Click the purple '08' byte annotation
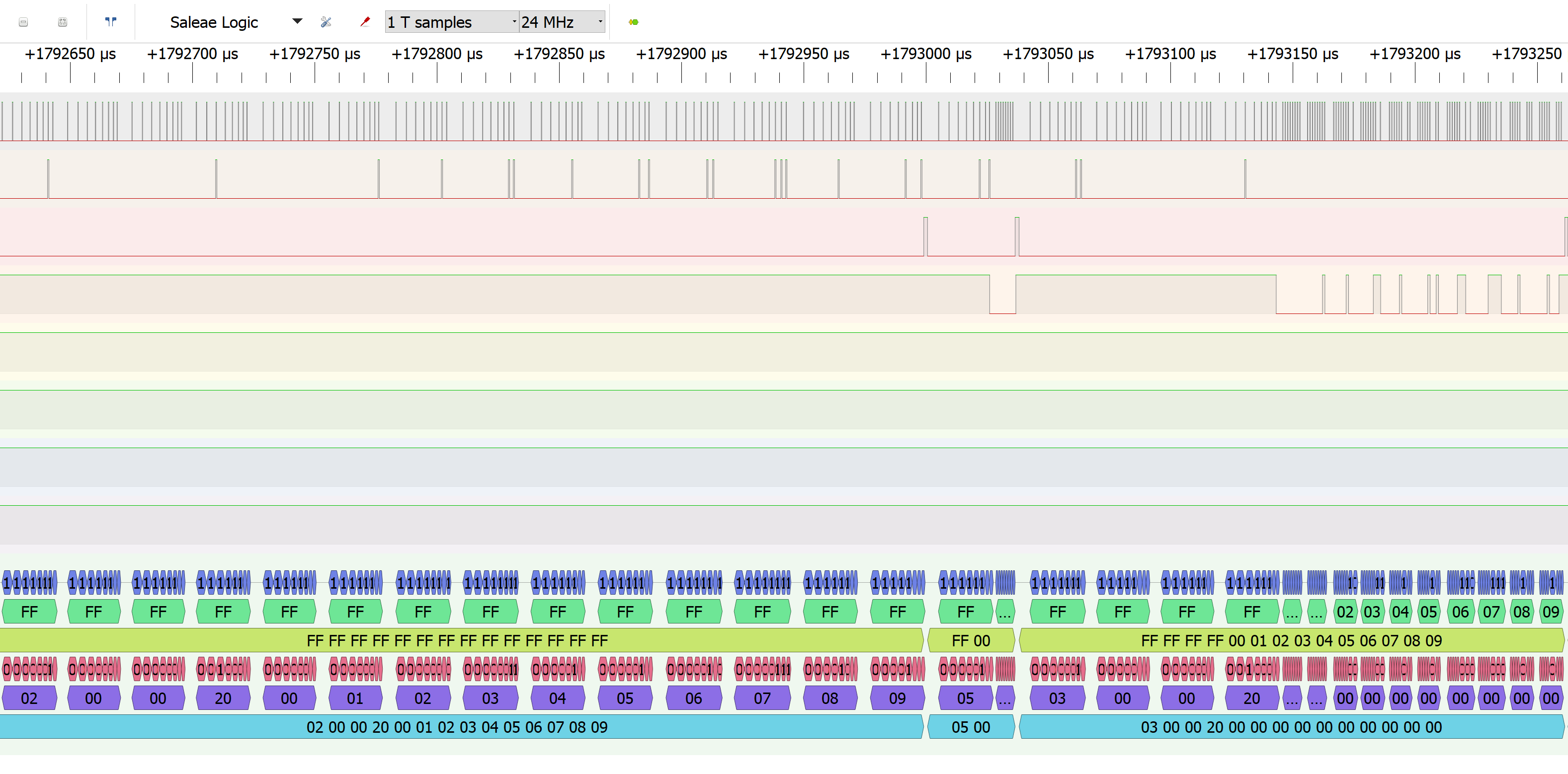This screenshot has width=1568, height=774. pyautogui.click(x=830, y=698)
